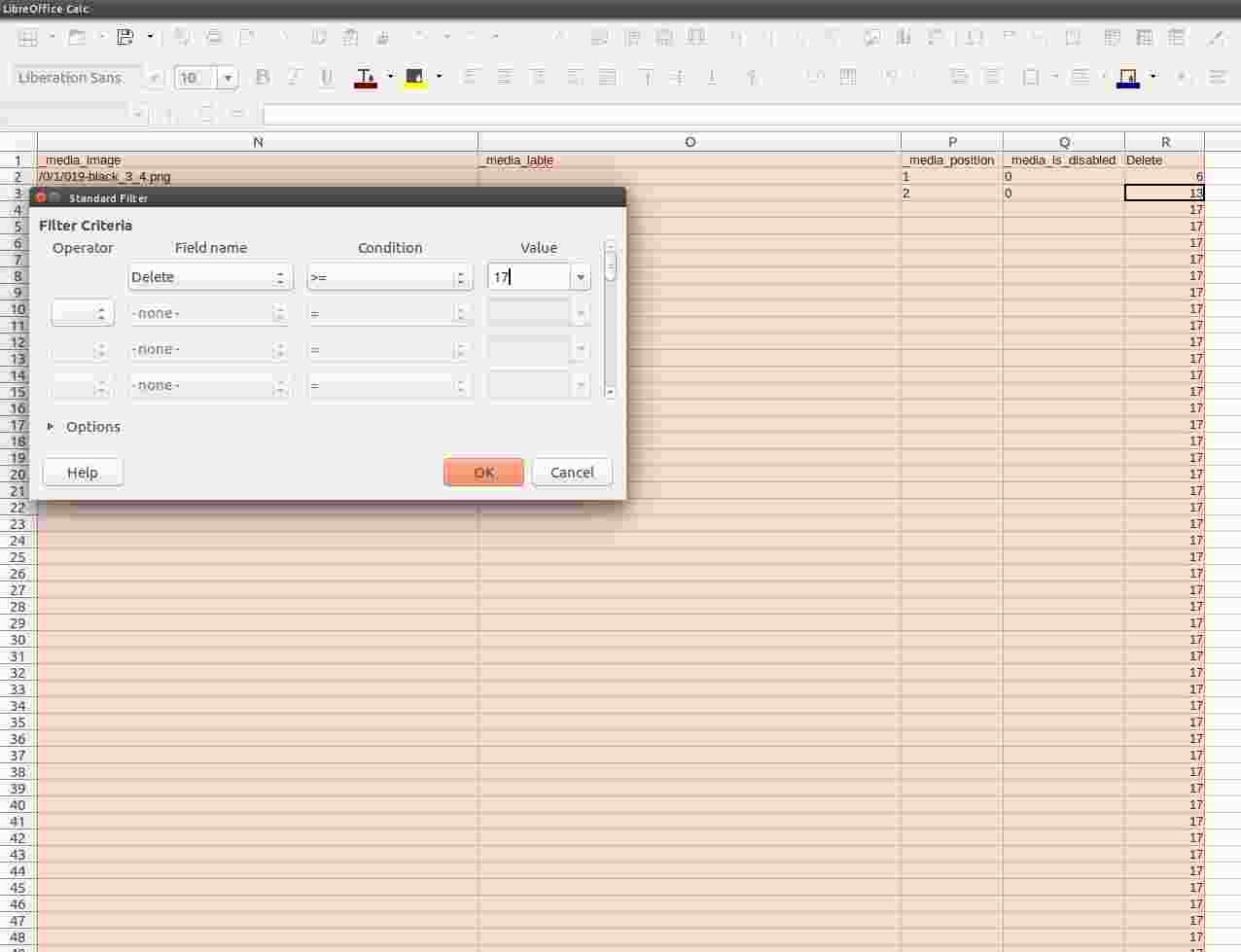Click the Insert Chart icon
1241x952 pixels.
click(904, 37)
